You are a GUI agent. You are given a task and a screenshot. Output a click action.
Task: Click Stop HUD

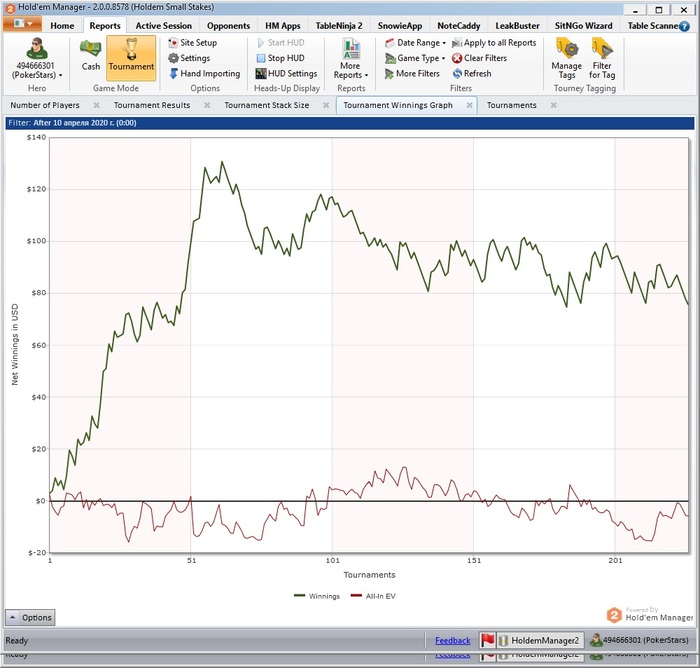(x=280, y=58)
